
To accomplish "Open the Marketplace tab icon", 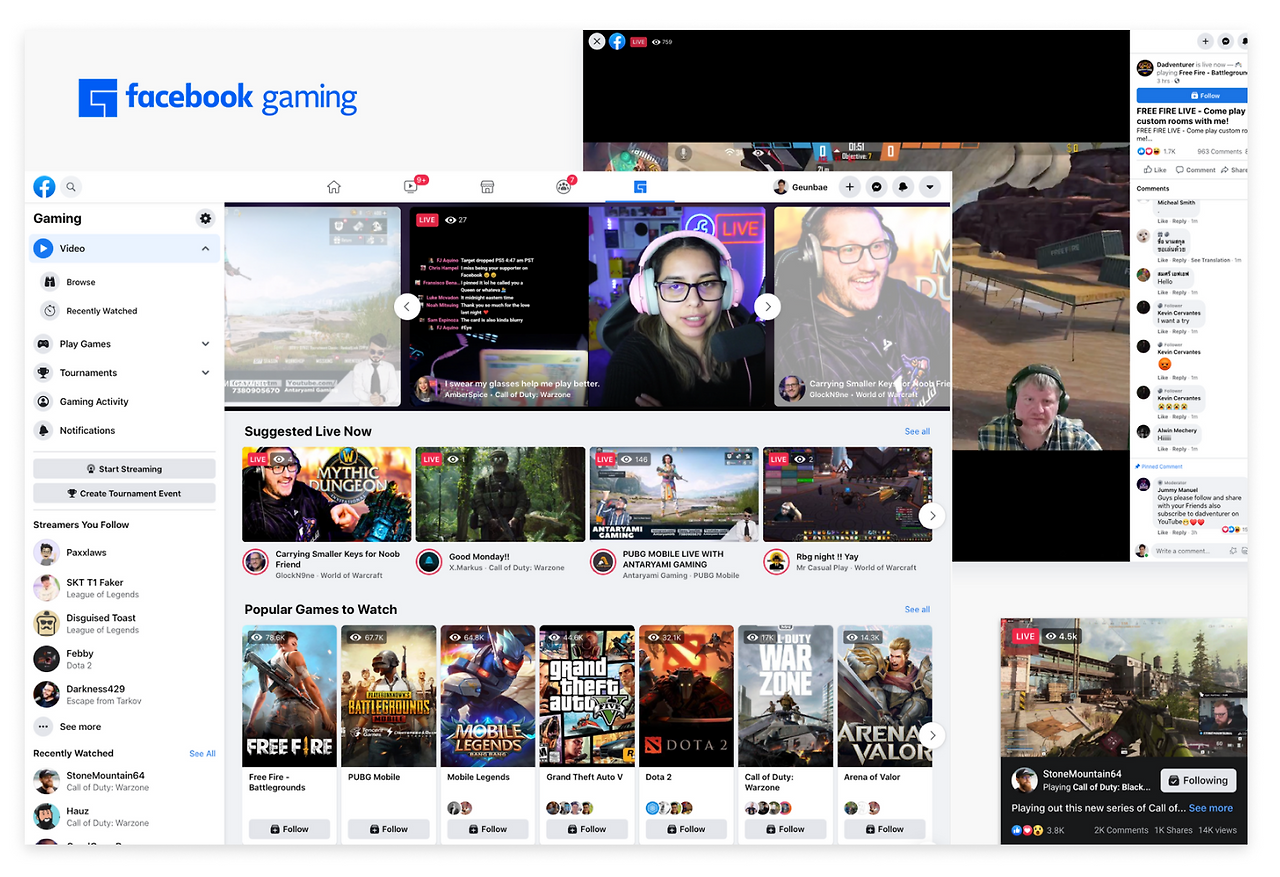I will (x=487, y=187).
